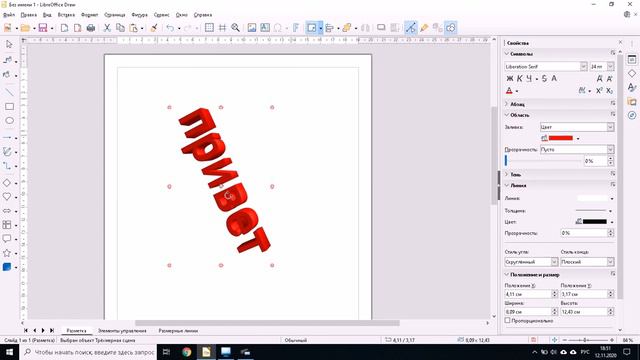Pick the Line tool in the drawing toolbar
This screenshot has height=360, width=640.
tap(9, 92)
